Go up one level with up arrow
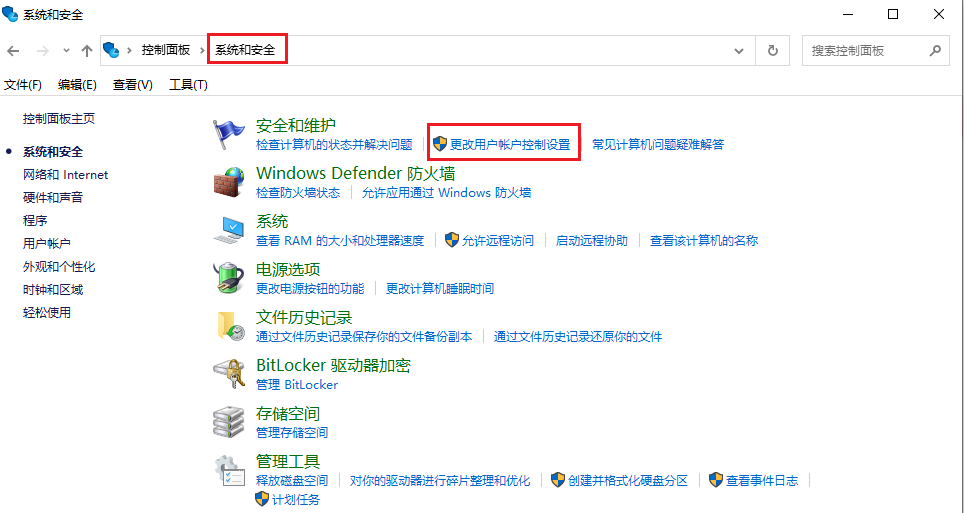Image resolution: width=964 pixels, height=513 pixels. (x=87, y=50)
